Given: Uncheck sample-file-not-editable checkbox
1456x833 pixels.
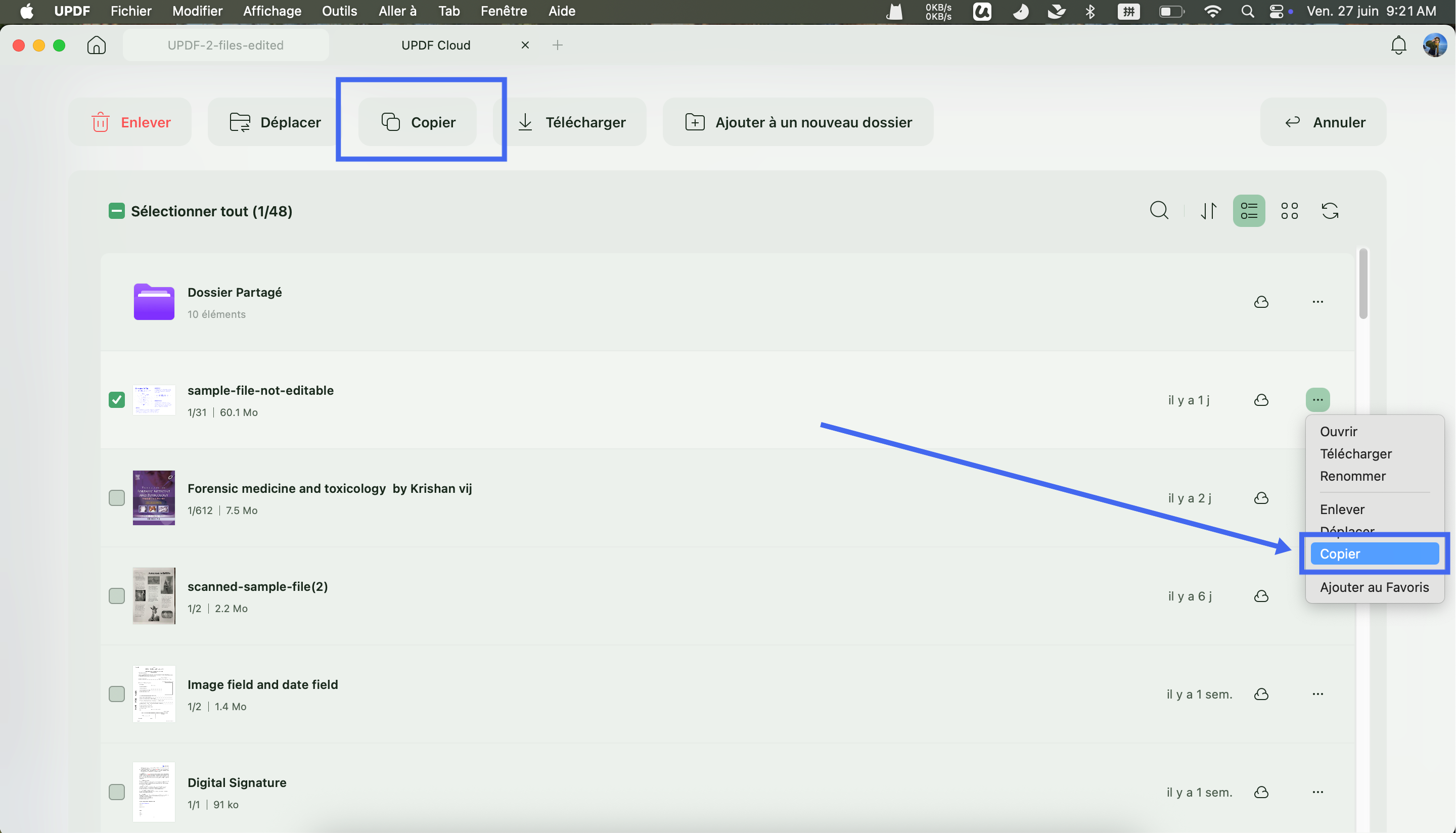Looking at the screenshot, I should click(x=117, y=400).
